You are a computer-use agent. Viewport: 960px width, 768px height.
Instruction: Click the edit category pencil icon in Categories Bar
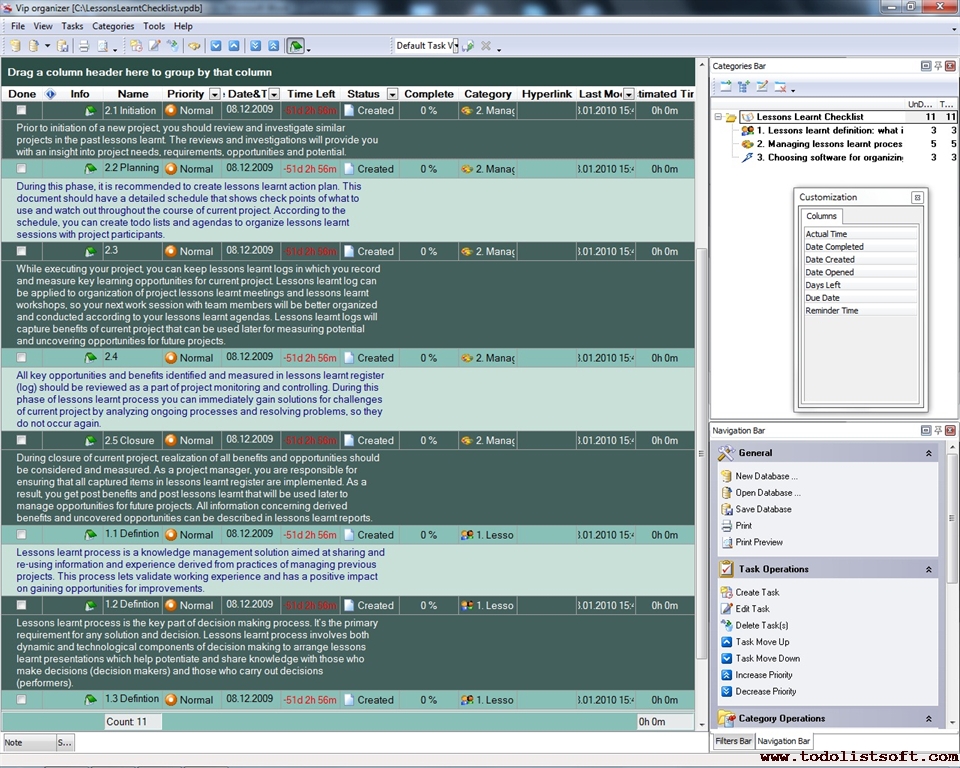(x=762, y=87)
